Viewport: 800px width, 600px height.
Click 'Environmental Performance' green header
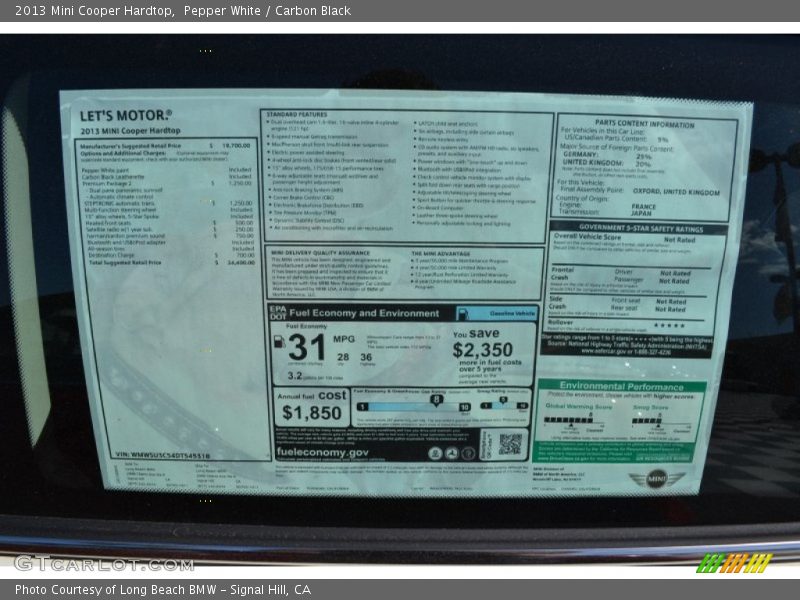click(621, 386)
